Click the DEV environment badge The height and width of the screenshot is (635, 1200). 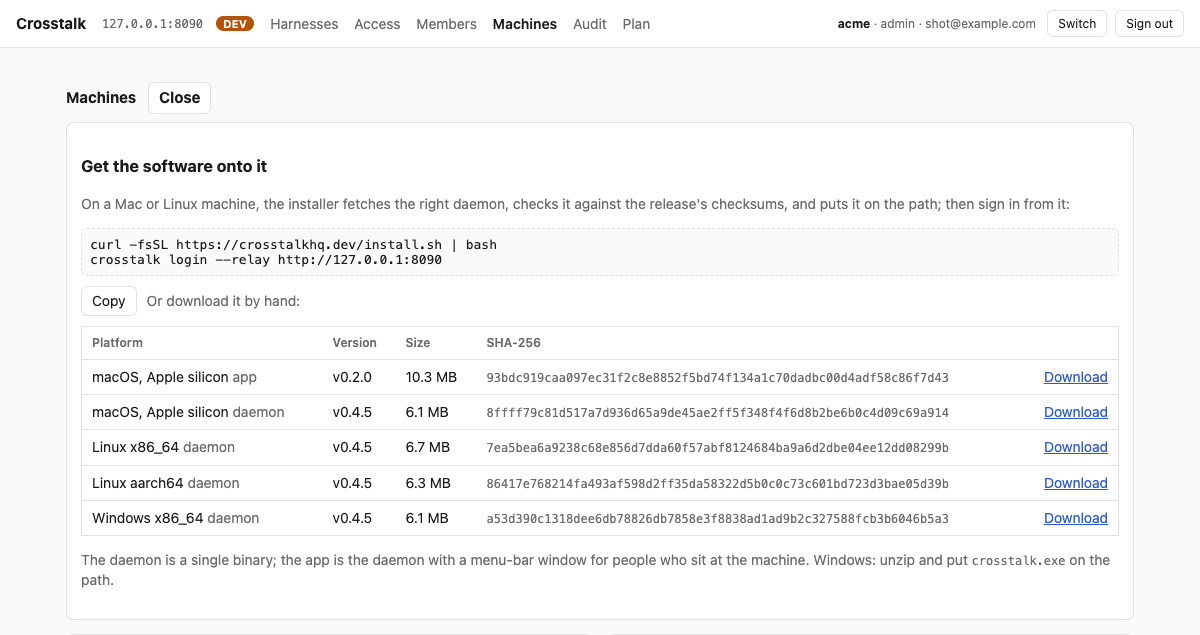(235, 24)
